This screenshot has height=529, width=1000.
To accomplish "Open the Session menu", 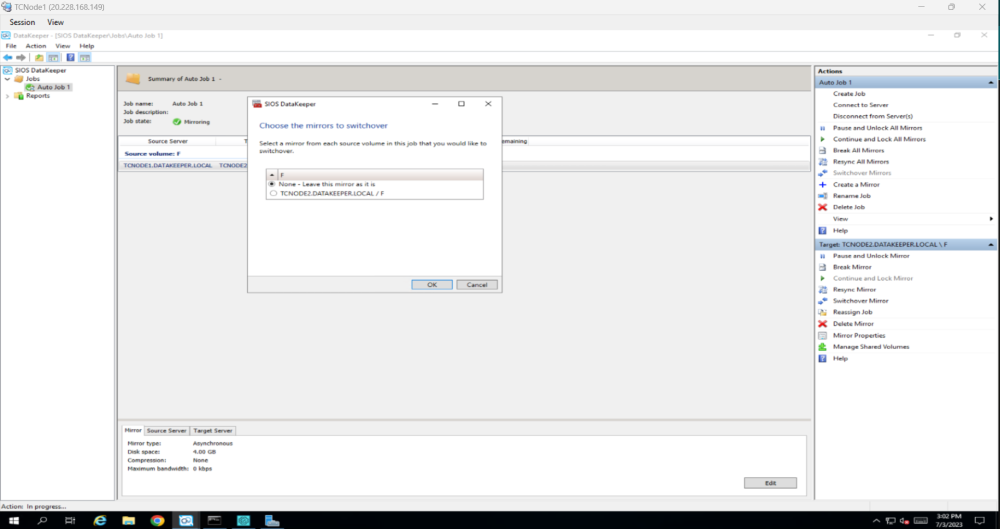I will [22, 22].
